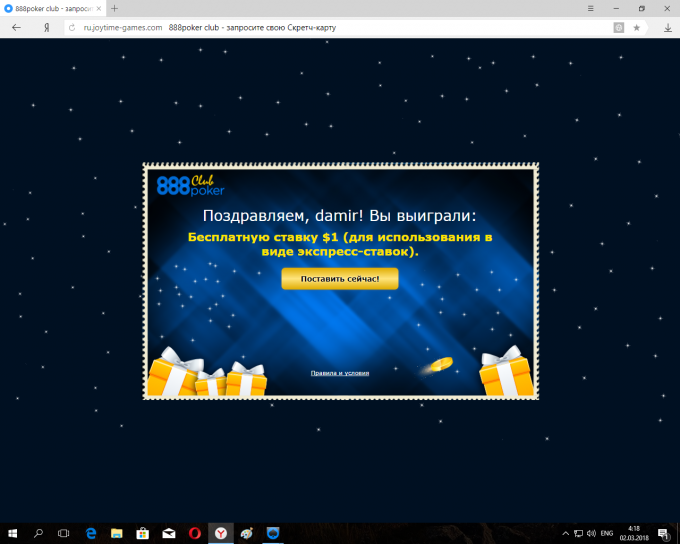The width and height of the screenshot is (680, 544).
Task: Open the Mail app from taskbar
Action: 169,533
